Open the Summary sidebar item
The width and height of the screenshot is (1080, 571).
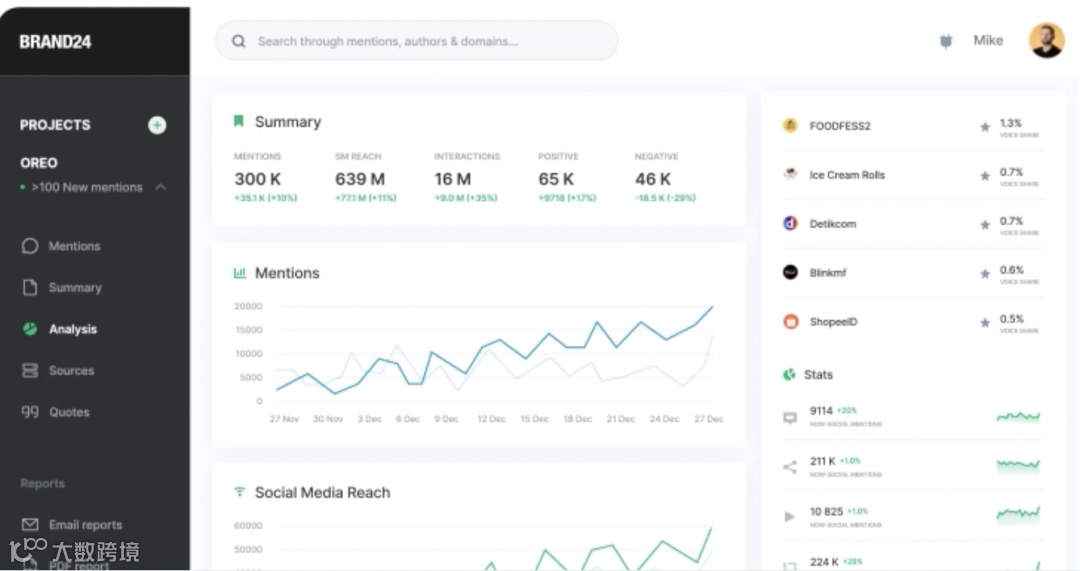pos(74,288)
